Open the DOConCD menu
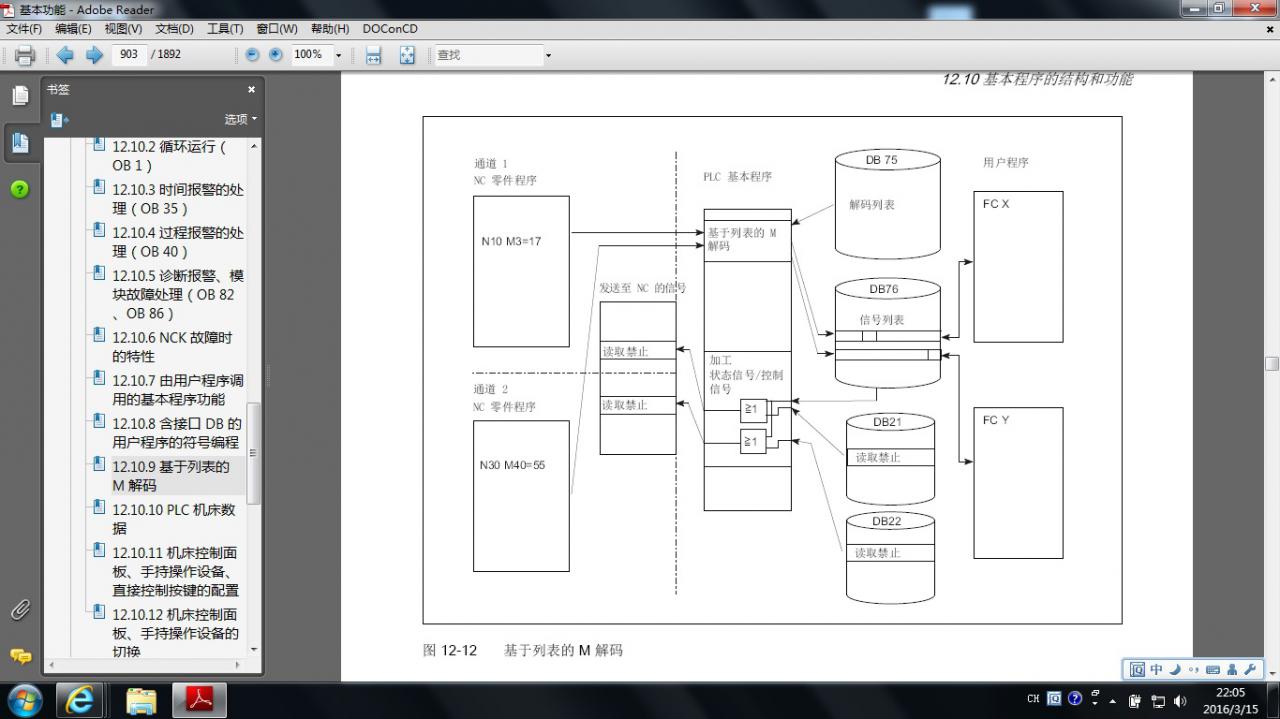 click(390, 29)
